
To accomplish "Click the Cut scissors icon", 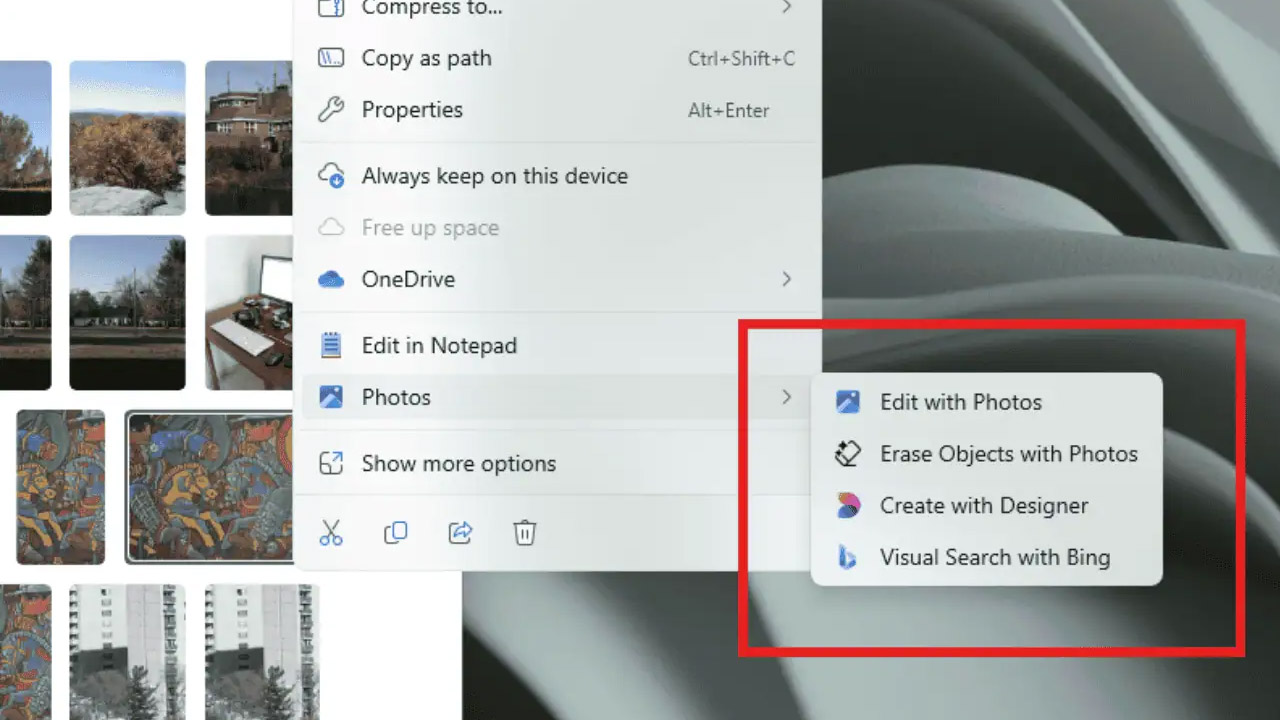I will click(331, 533).
